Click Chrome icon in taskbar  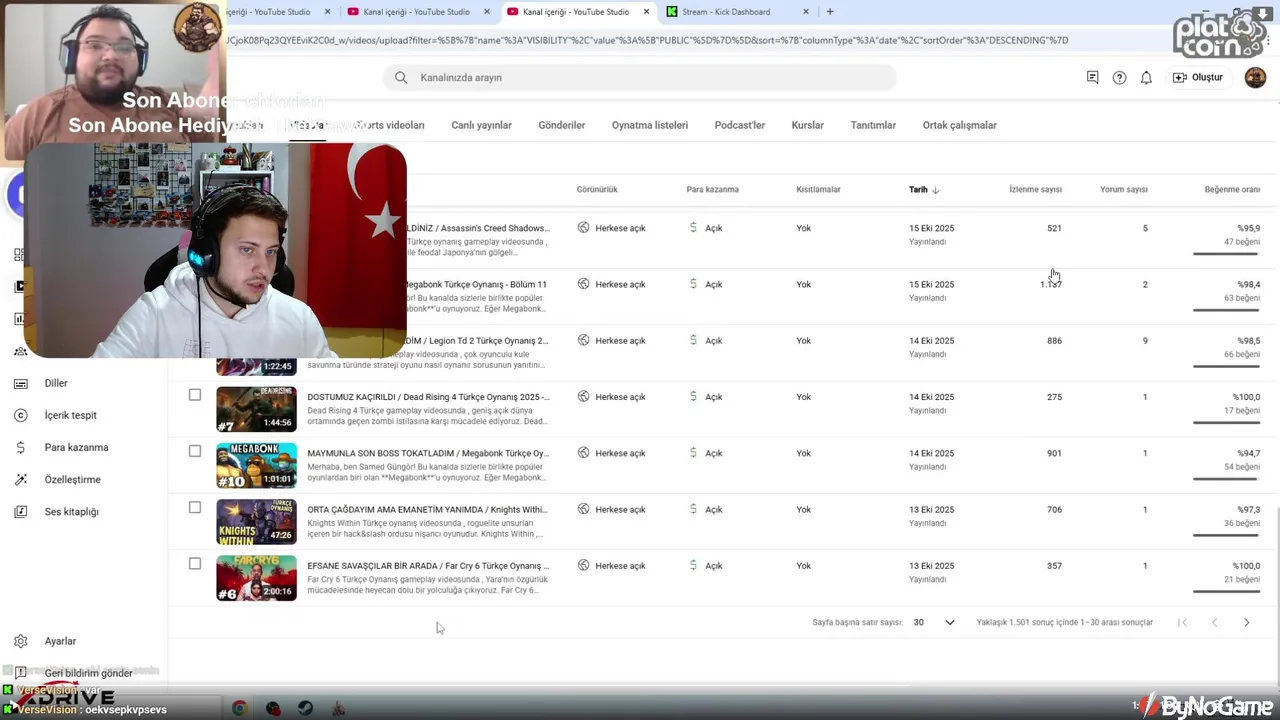coord(240,708)
